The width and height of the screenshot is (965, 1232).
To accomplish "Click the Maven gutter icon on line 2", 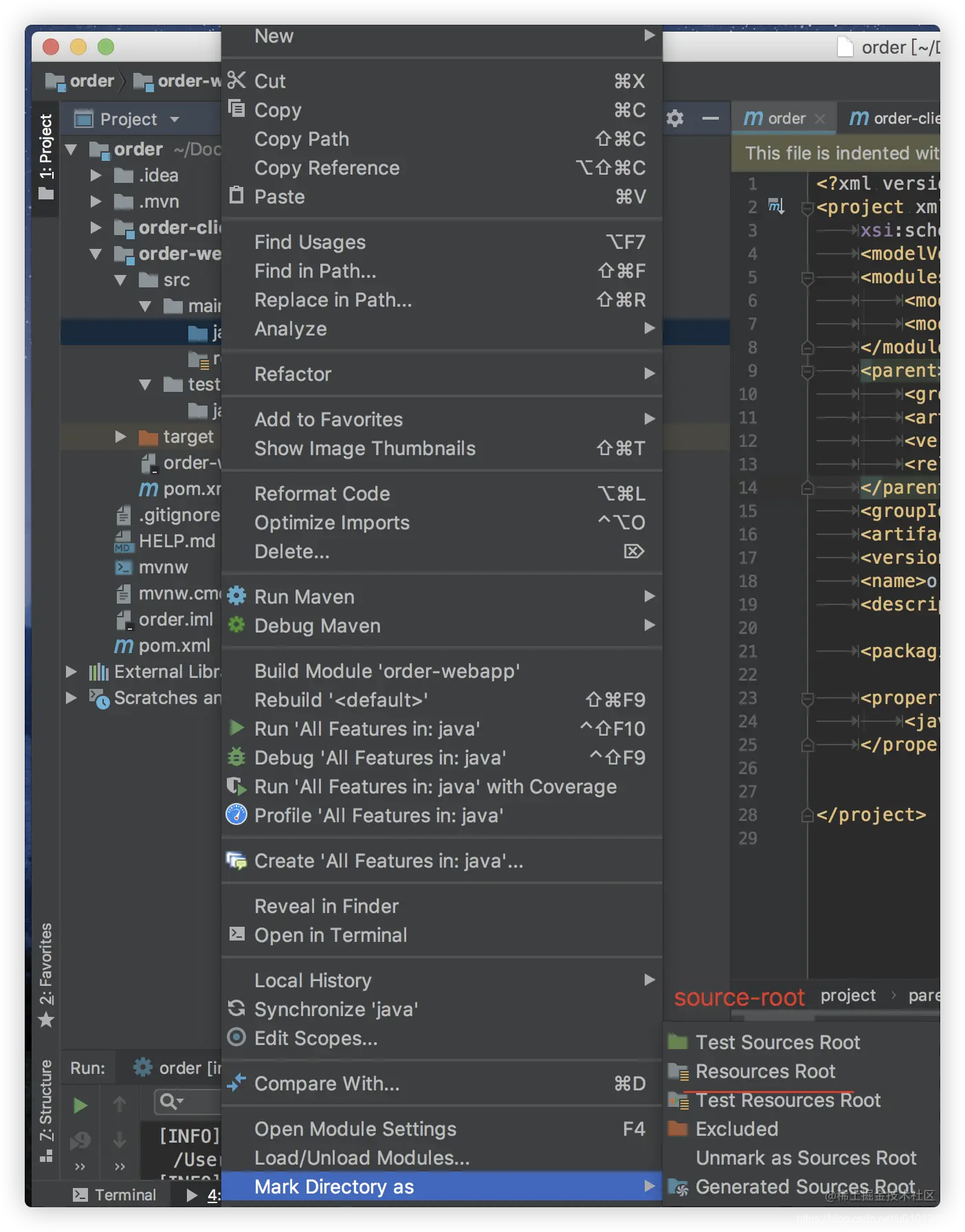I will pyautogui.click(x=777, y=206).
